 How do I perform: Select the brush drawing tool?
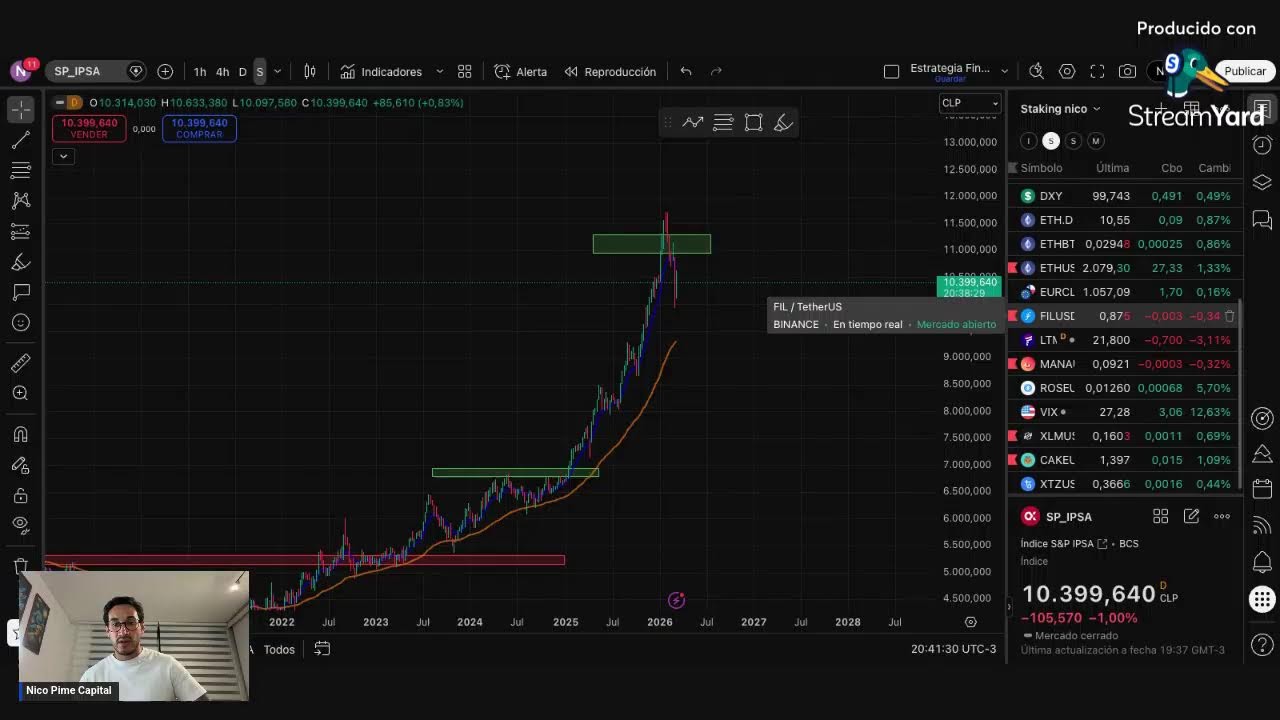pos(21,262)
